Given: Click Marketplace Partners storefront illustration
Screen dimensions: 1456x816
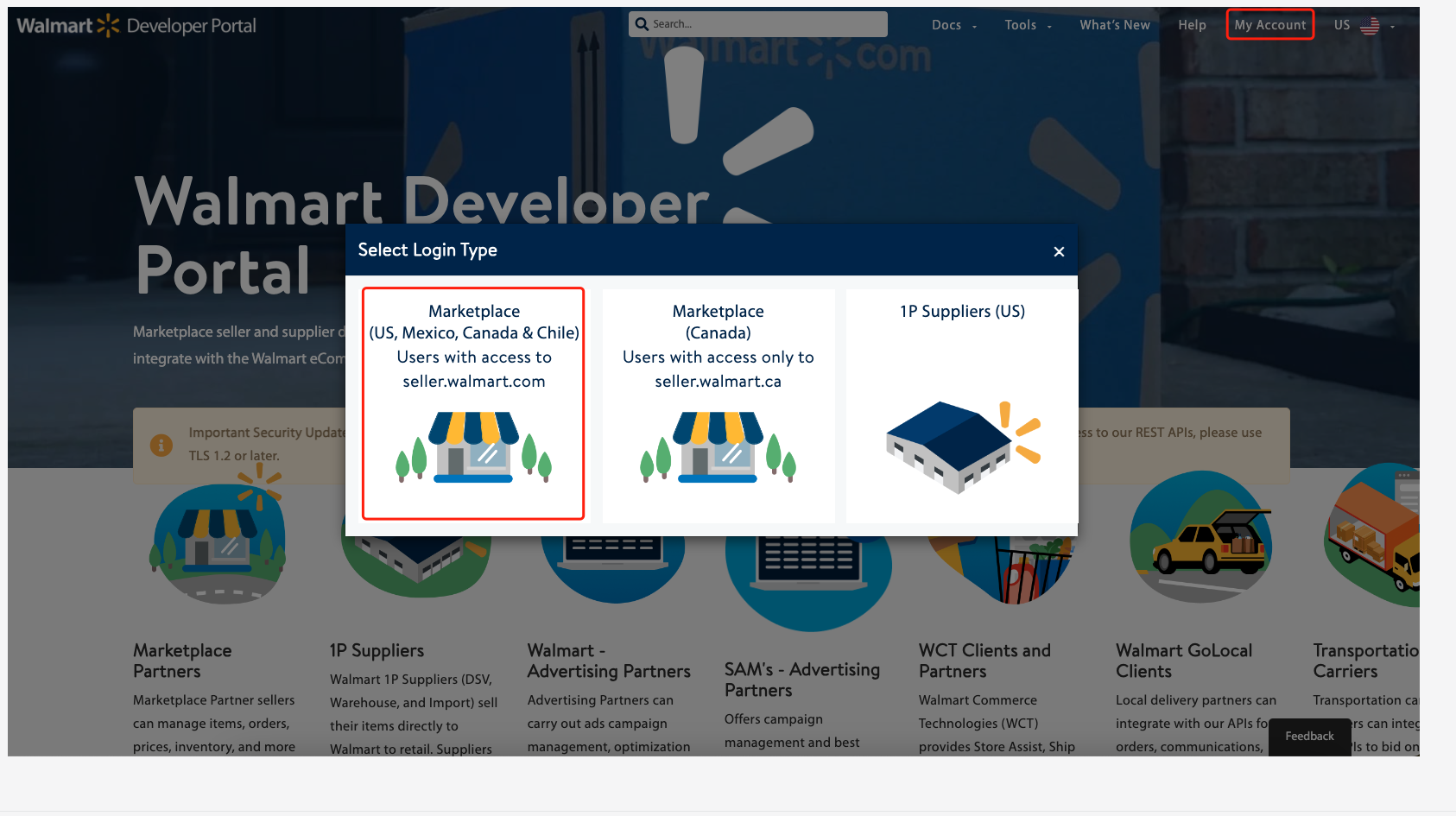Looking at the screenshot, I should pos(218,535).
